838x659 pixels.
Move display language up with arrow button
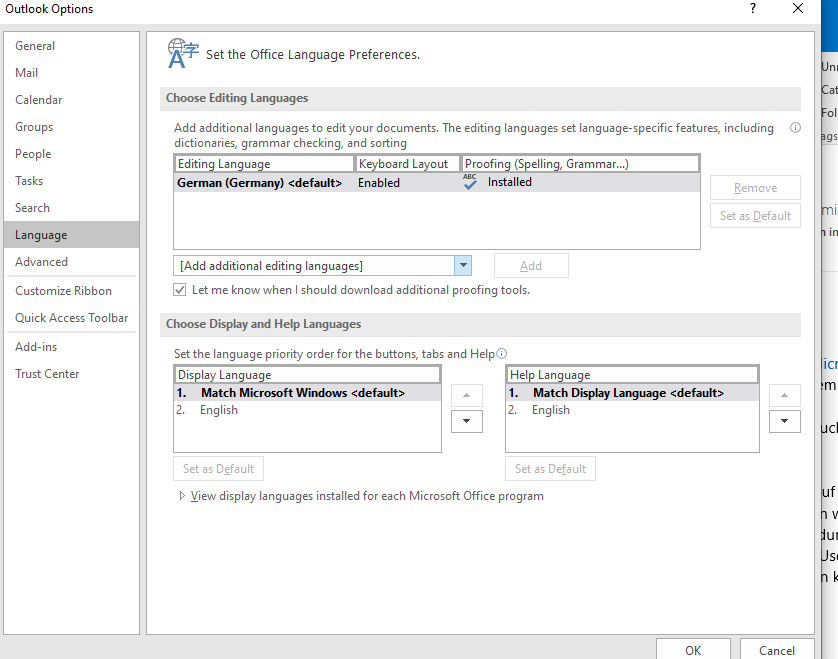pyautogui.click(x=467, y=396)
